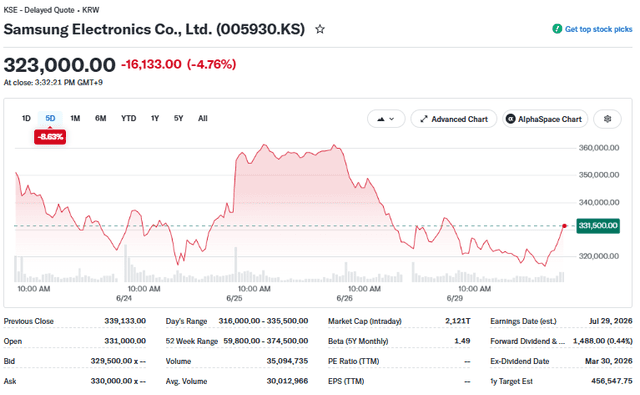Viewport: 640px width, 395px height.
Task: Click the PE Ratio (TTM) label
Action: pos(353,361)
